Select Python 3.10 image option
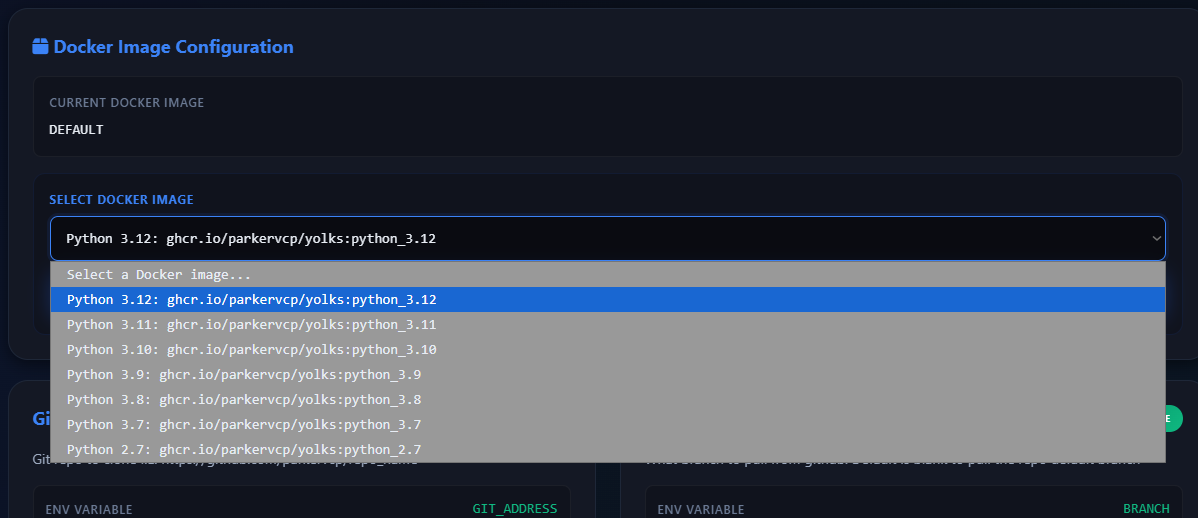This screenshot has width=1198, height=518. [x=607, y=350]
